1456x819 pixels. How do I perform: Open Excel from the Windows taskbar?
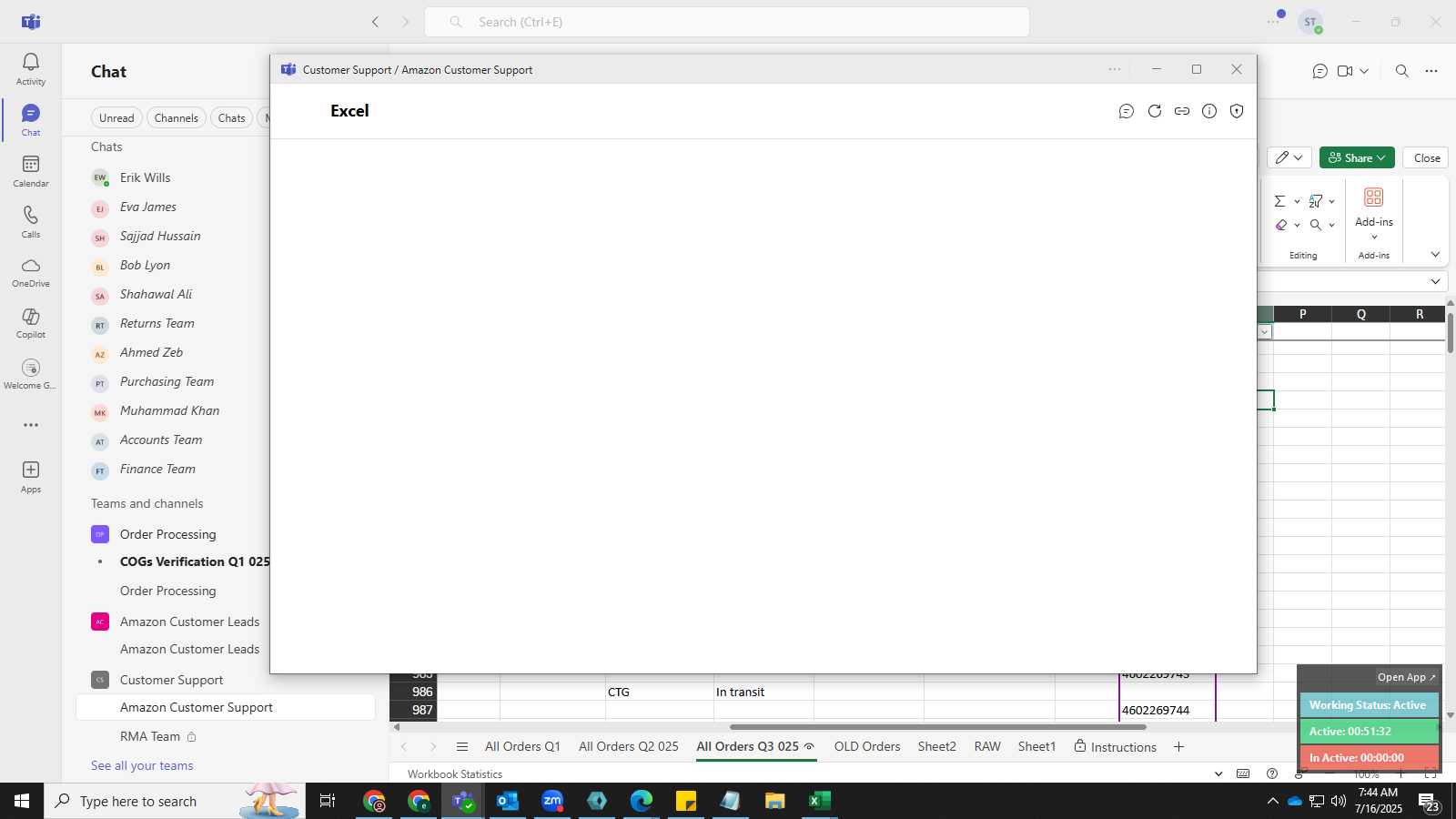[819, 801]
